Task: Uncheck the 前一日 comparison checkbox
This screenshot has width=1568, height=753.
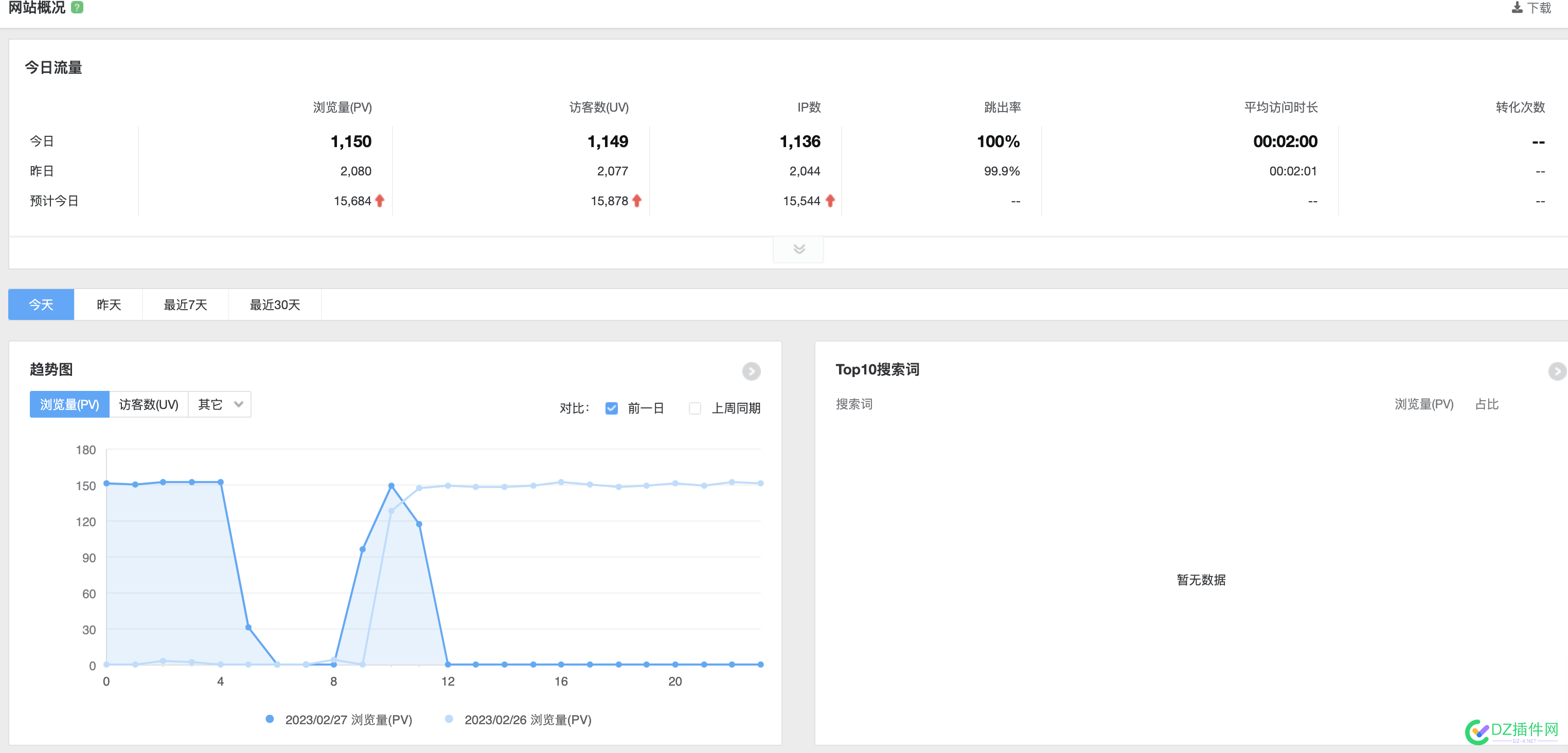Action: [612, 408]
